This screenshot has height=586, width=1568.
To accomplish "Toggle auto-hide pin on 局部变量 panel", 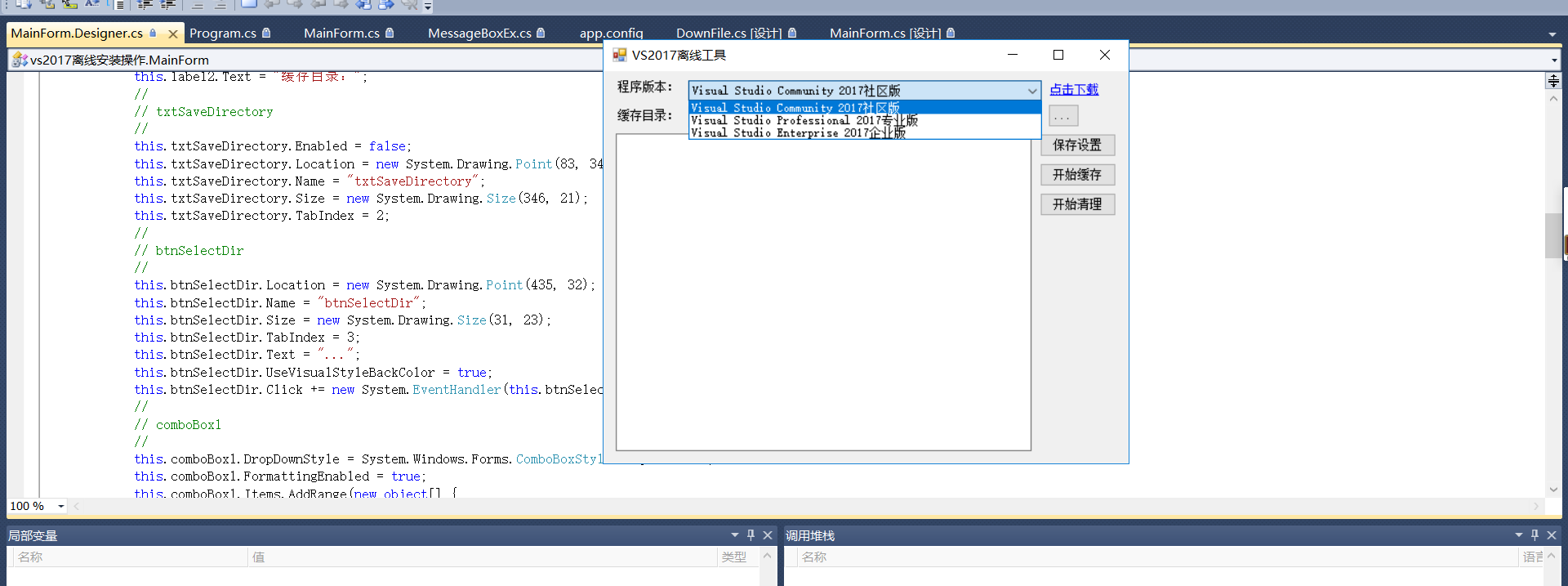I will point(751,535).
